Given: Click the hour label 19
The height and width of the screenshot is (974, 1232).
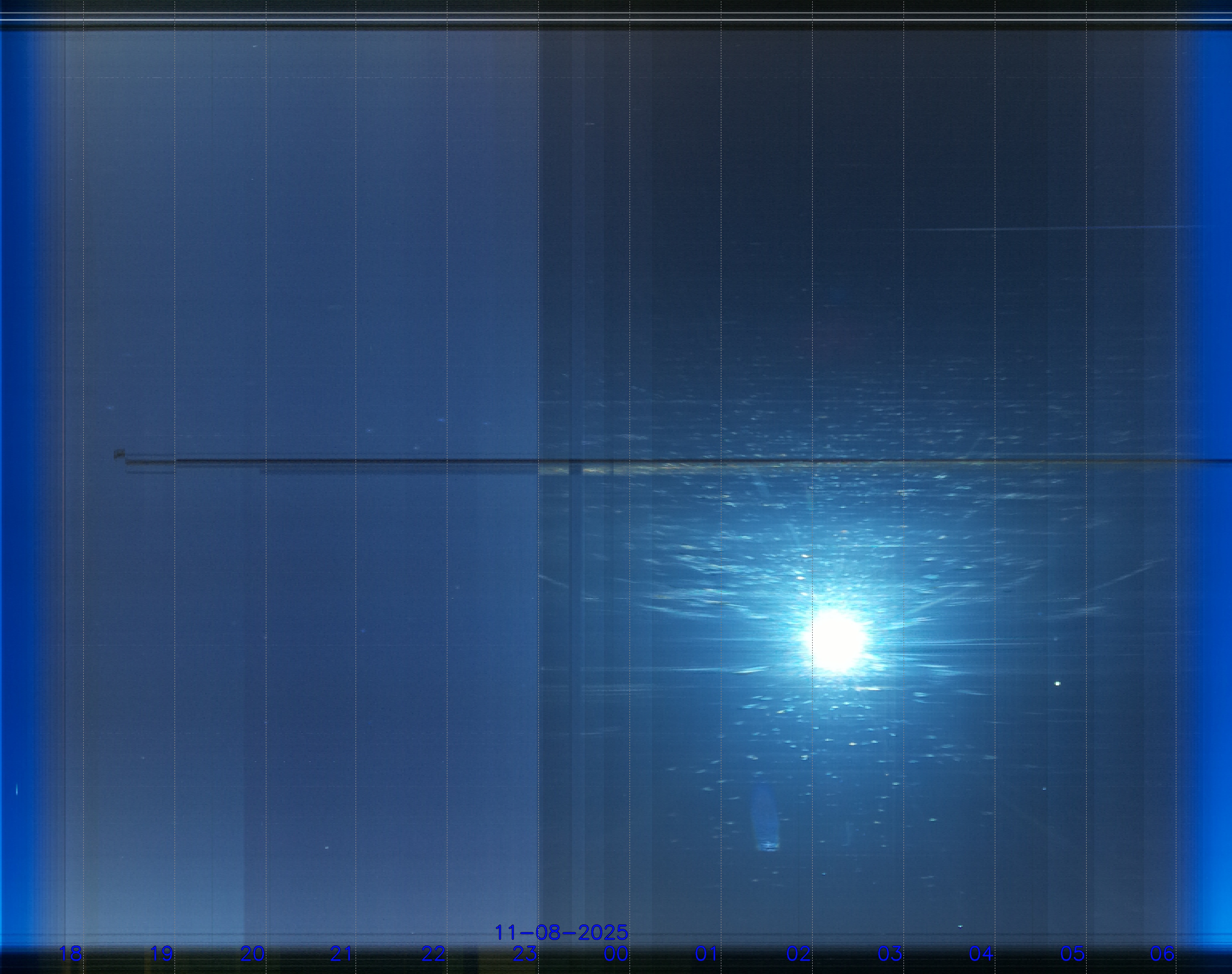Looking at the screenshot, I should point(161,953).
